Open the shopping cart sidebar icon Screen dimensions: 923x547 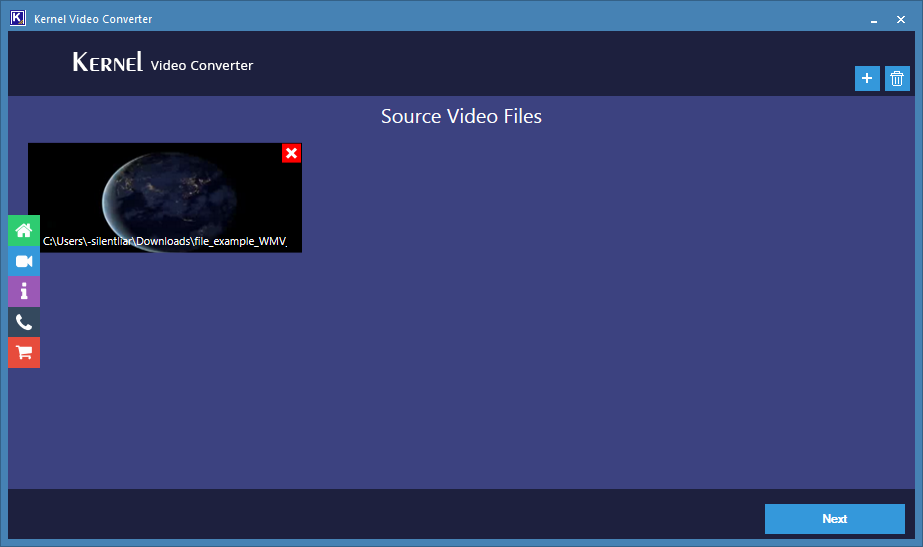24,352
